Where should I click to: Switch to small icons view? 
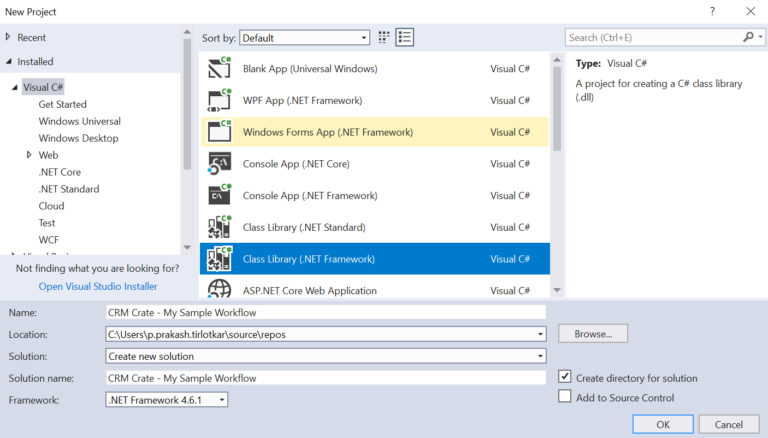coord(384,37)
